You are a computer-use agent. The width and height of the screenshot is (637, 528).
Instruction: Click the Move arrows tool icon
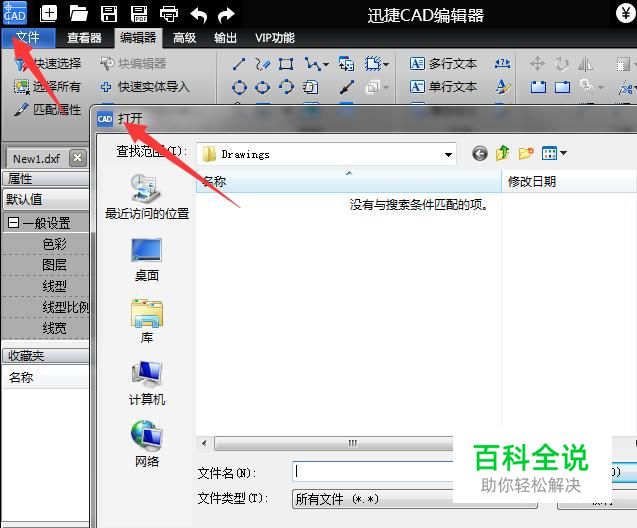(537, 64)
